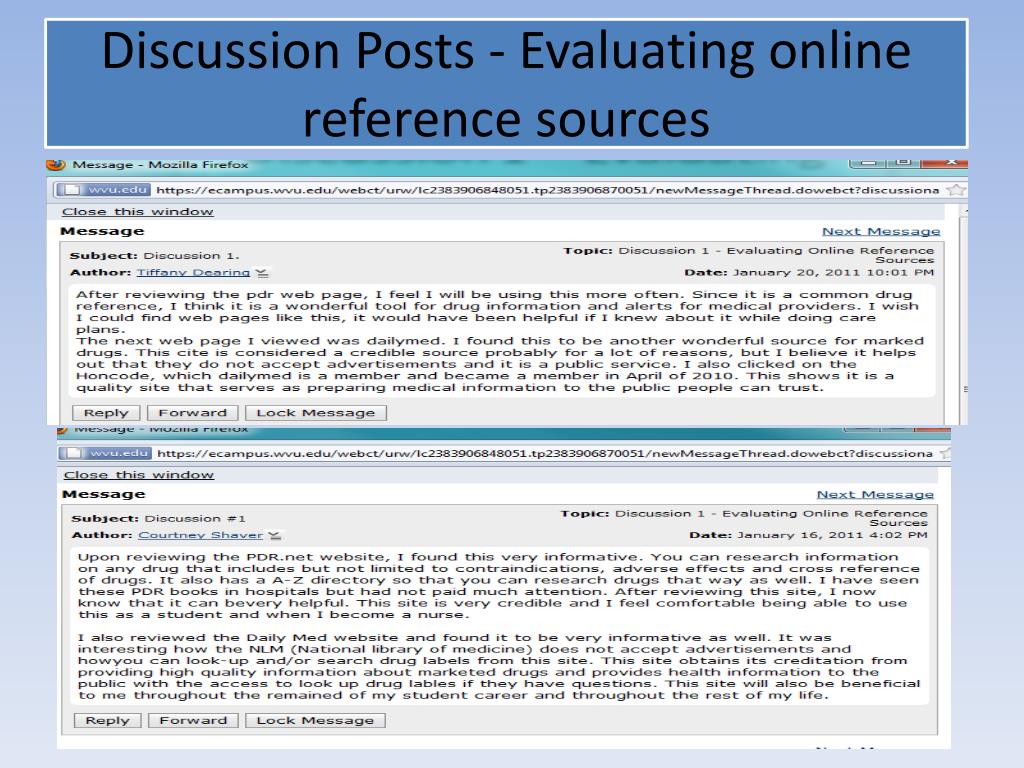Bookmark page with star icon in top window
The image size is (1024, 768).
(955, 190)
